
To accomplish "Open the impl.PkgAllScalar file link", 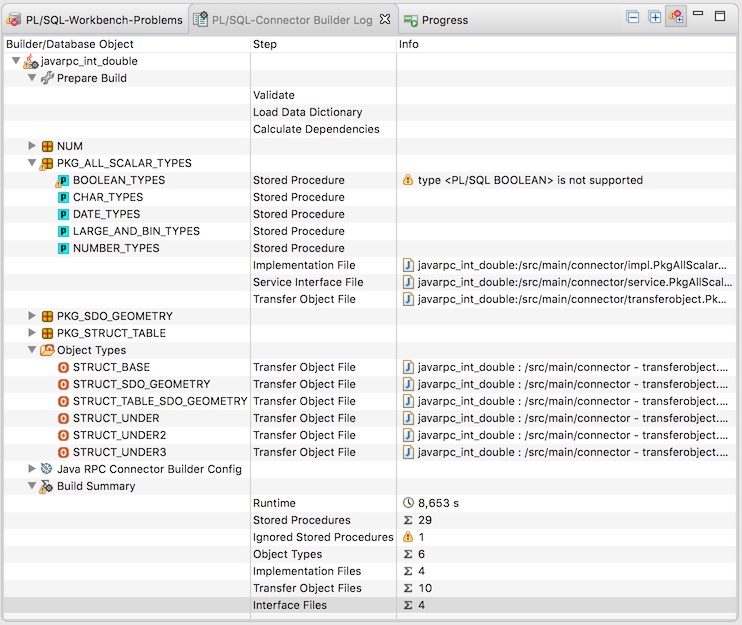I will (x=572, y=265).
